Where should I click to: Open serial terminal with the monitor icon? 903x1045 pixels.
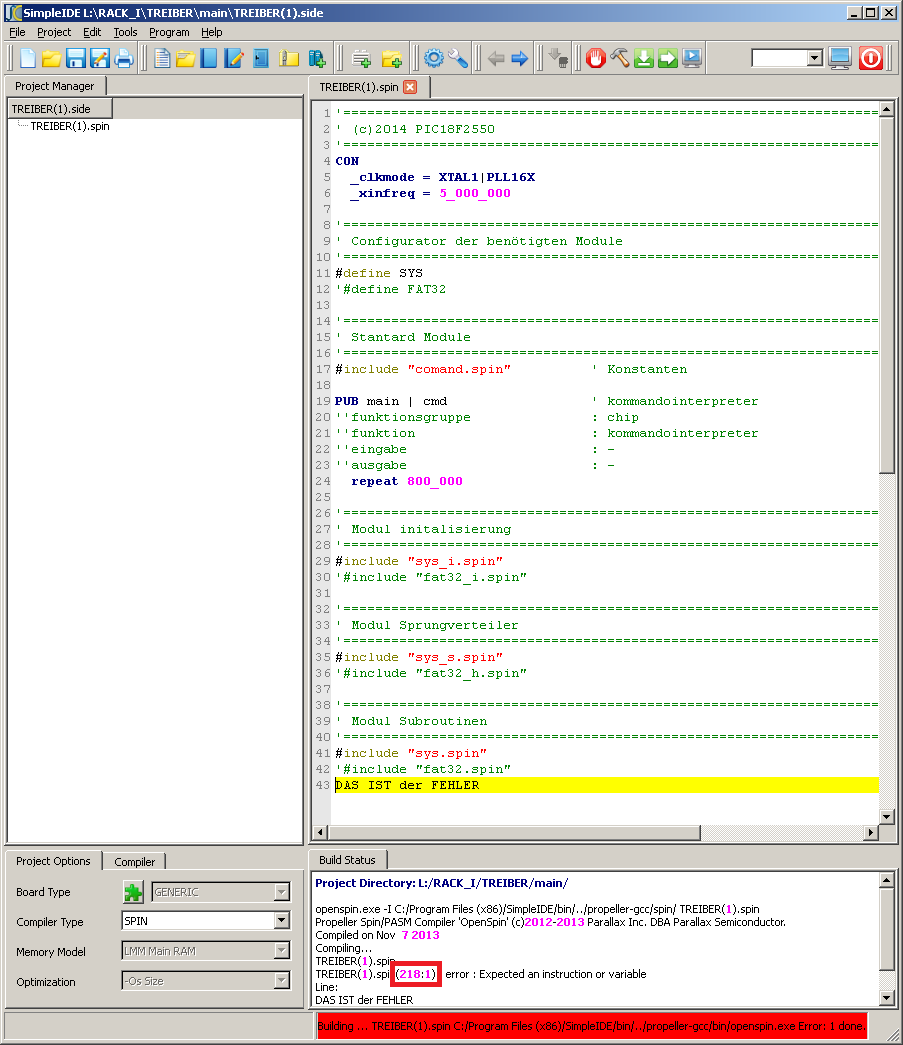click(840, 58)
